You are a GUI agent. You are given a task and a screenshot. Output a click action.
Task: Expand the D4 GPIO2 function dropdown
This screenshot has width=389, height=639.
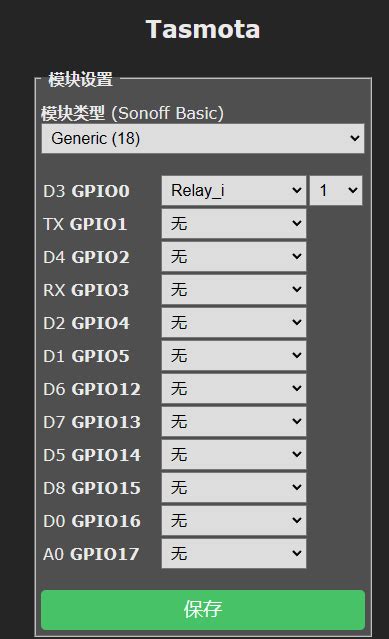point(234,256)
